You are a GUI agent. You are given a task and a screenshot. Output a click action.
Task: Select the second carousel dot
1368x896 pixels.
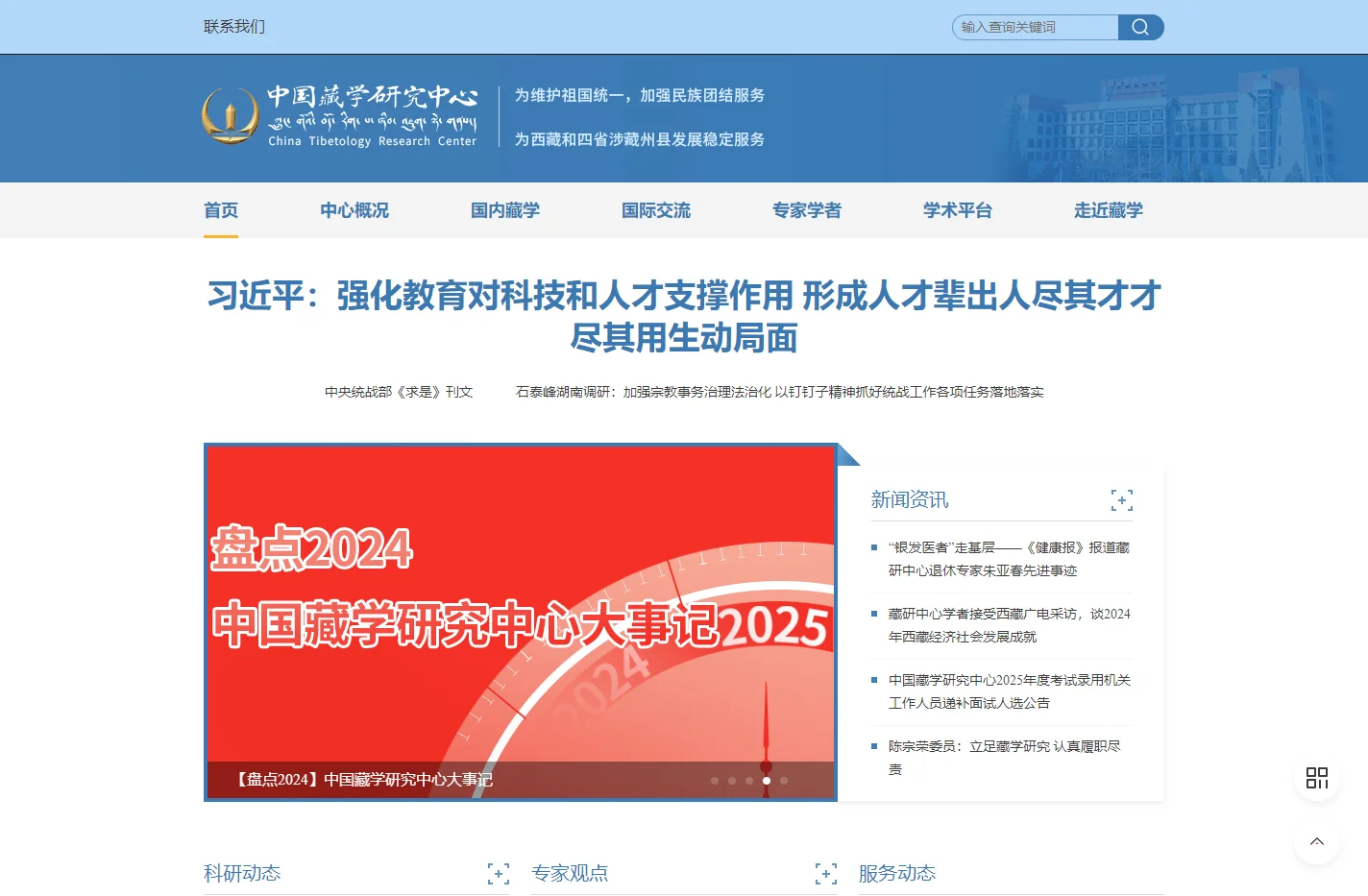coord(732,781)
